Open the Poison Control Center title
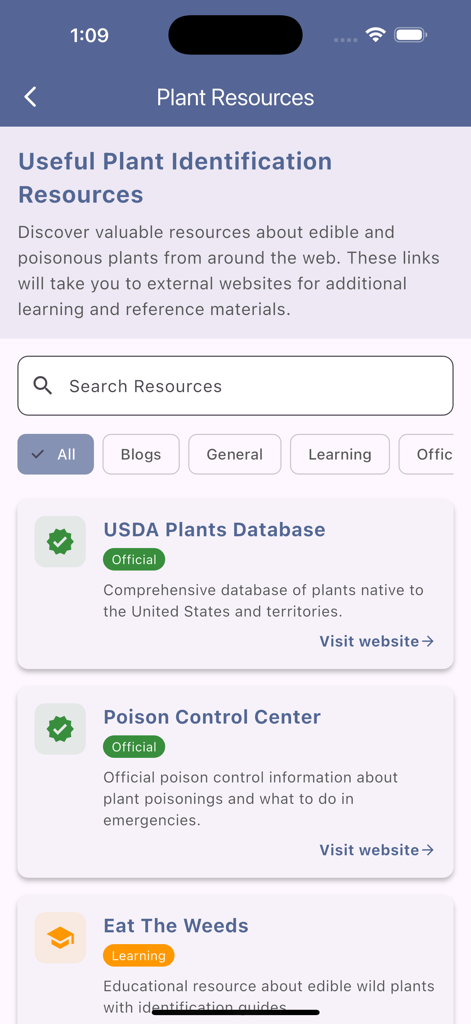Screen dimensions: 471x1024 tap(212, 717)
